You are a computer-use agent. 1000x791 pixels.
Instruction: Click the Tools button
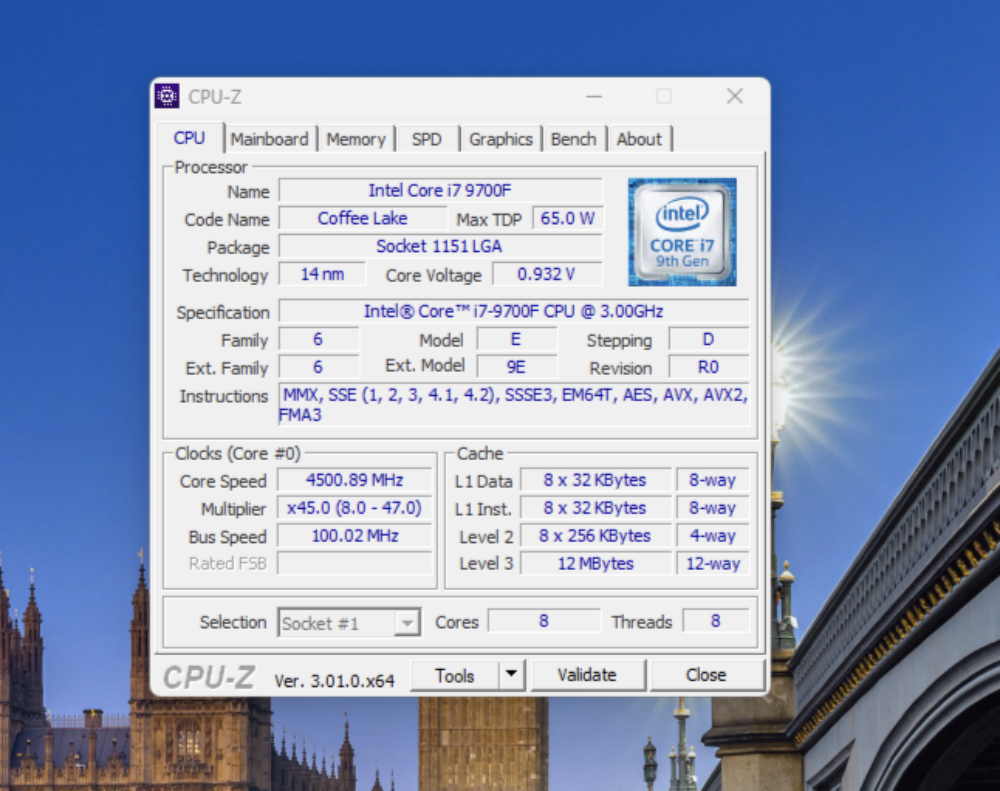[455, 675]
